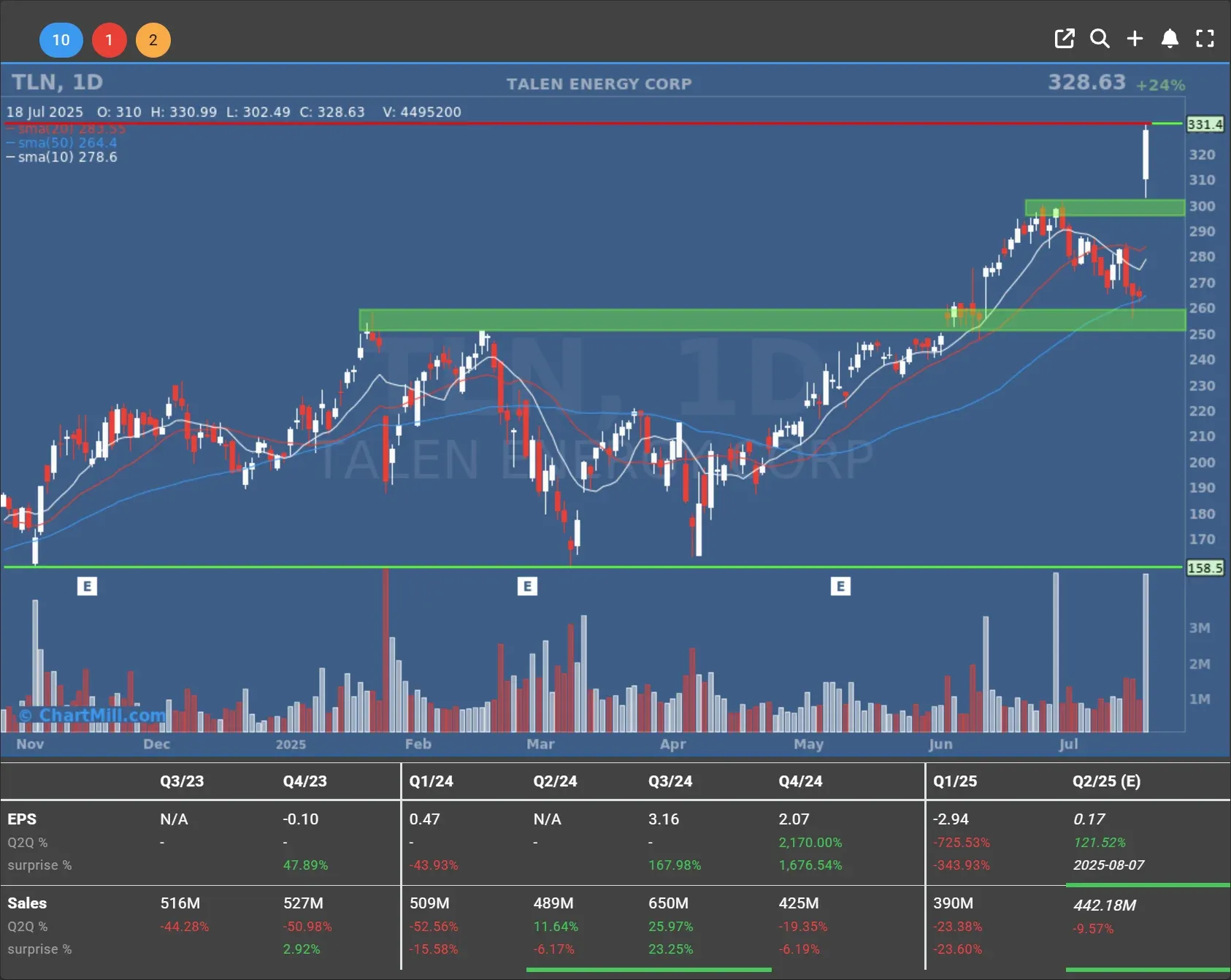This screenshot has width=1231, height=980.
Task: Click Sales value 650M
Action: click(x=668, y=903)
